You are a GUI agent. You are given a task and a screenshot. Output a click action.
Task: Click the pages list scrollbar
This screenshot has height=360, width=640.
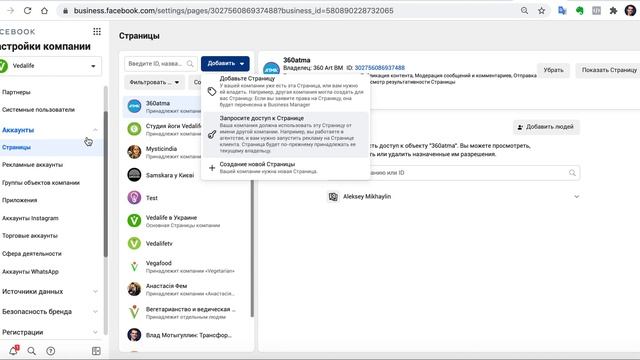[x=252, y=248]
